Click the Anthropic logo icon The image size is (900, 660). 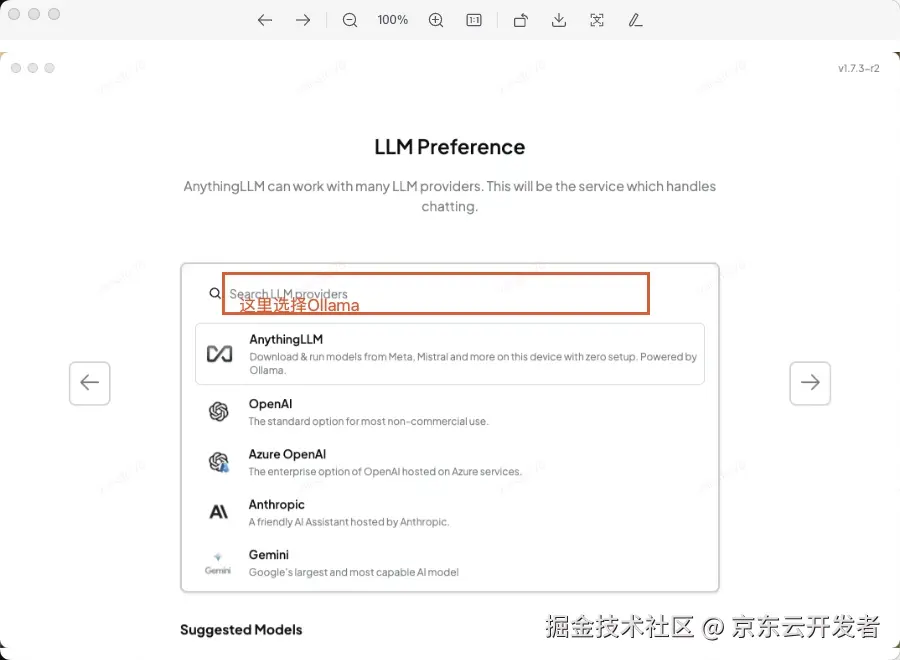click(219, 511)
